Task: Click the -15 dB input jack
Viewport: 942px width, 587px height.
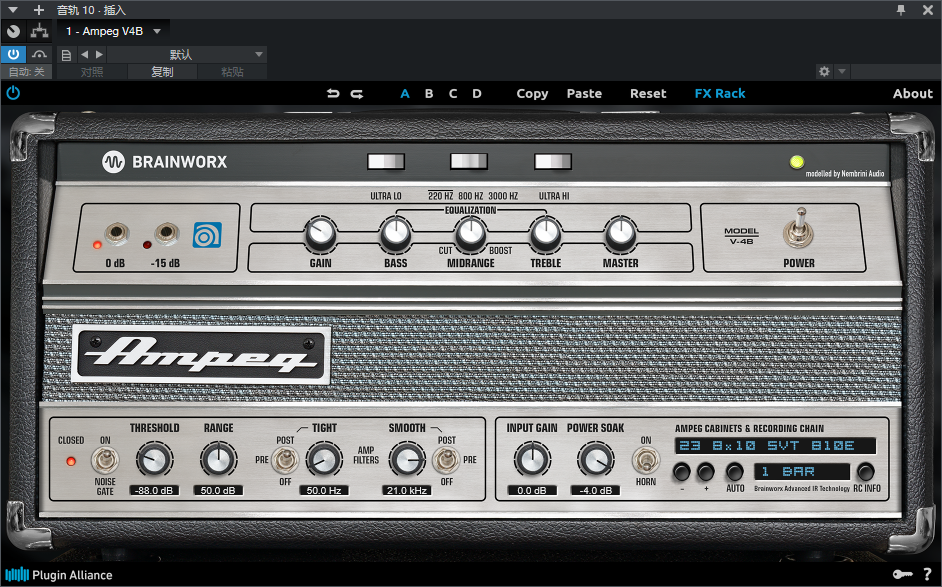Action: tap(166, 233)
